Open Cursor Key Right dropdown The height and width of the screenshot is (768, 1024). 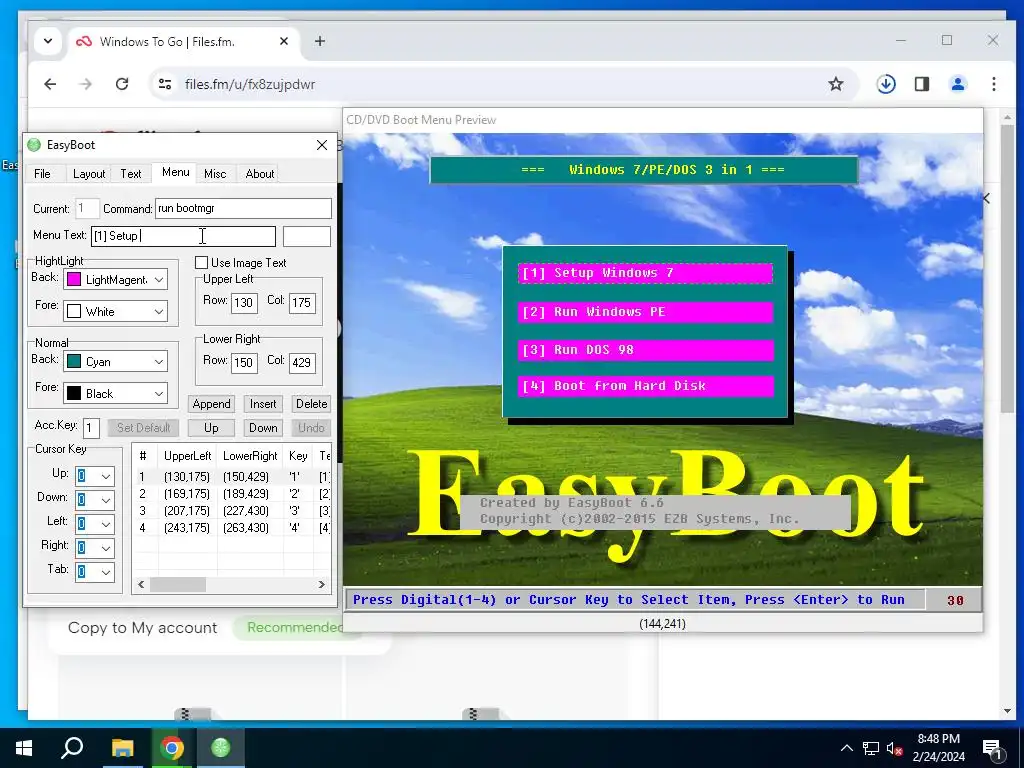click(106, 548)
